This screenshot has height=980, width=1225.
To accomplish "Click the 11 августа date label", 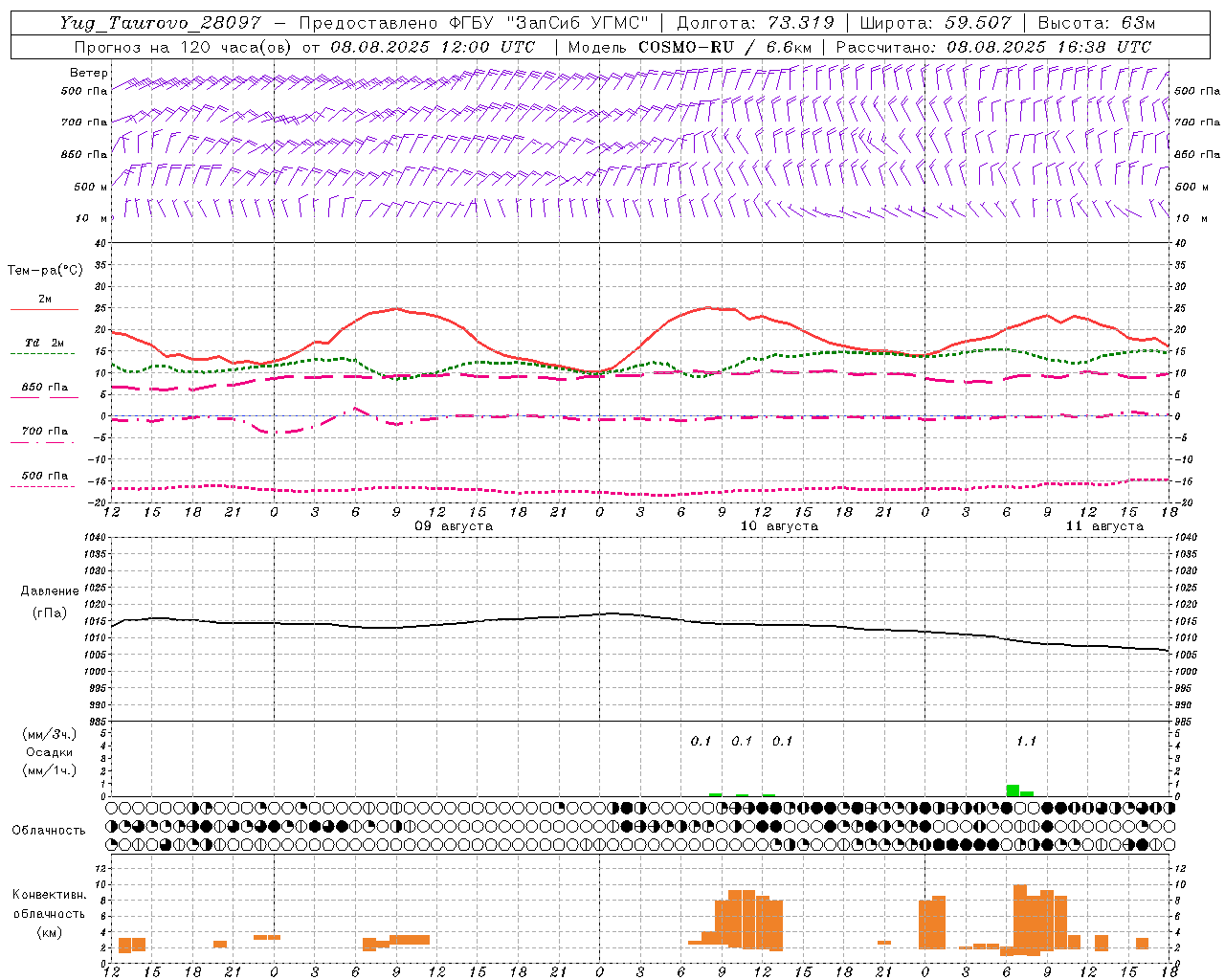I will click(x=1104, y=526).
